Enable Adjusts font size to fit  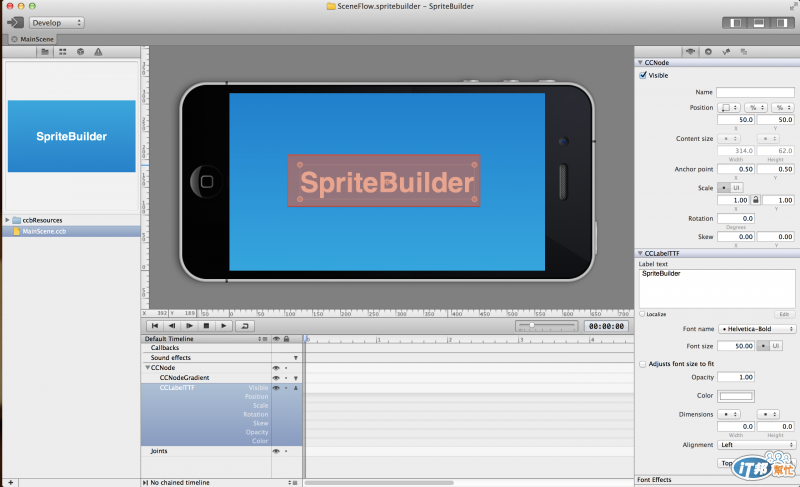(x=642, y=364)
